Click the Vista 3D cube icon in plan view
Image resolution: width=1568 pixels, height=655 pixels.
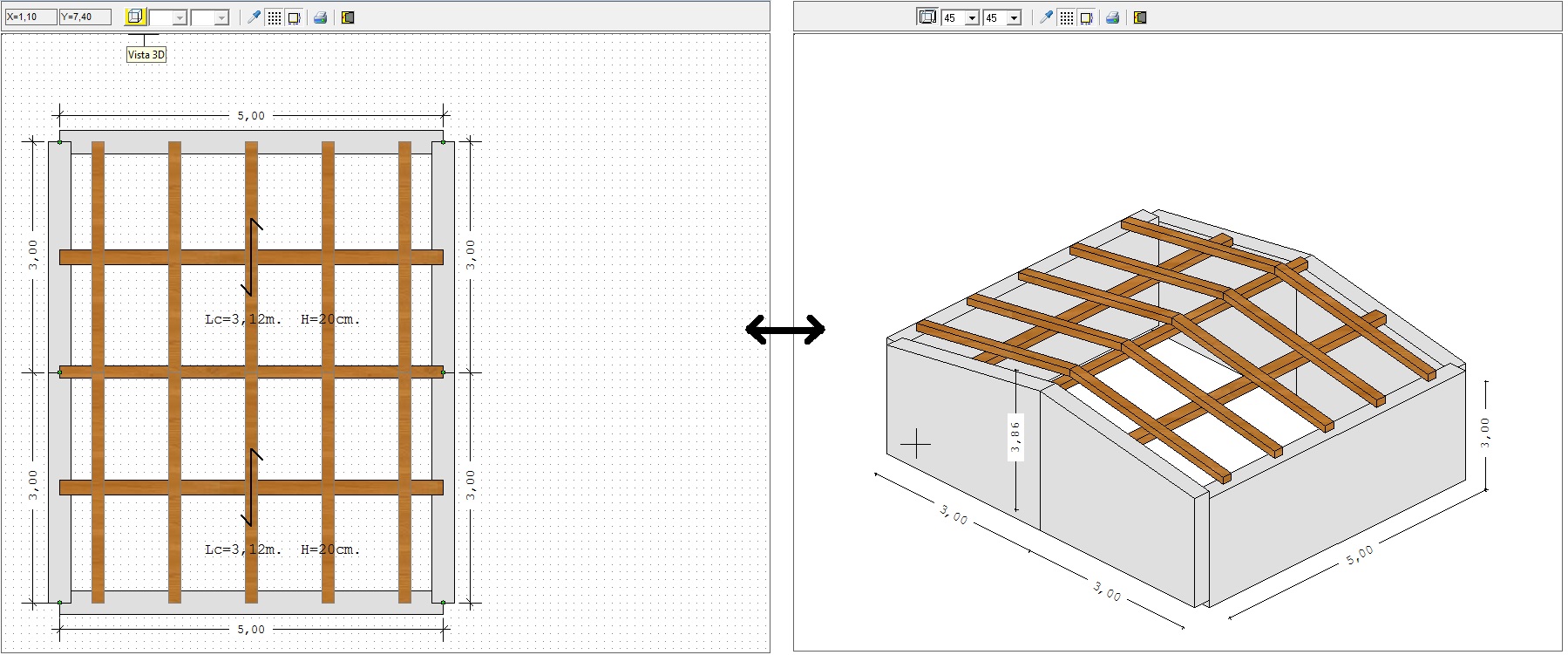(x=134, y=17)
